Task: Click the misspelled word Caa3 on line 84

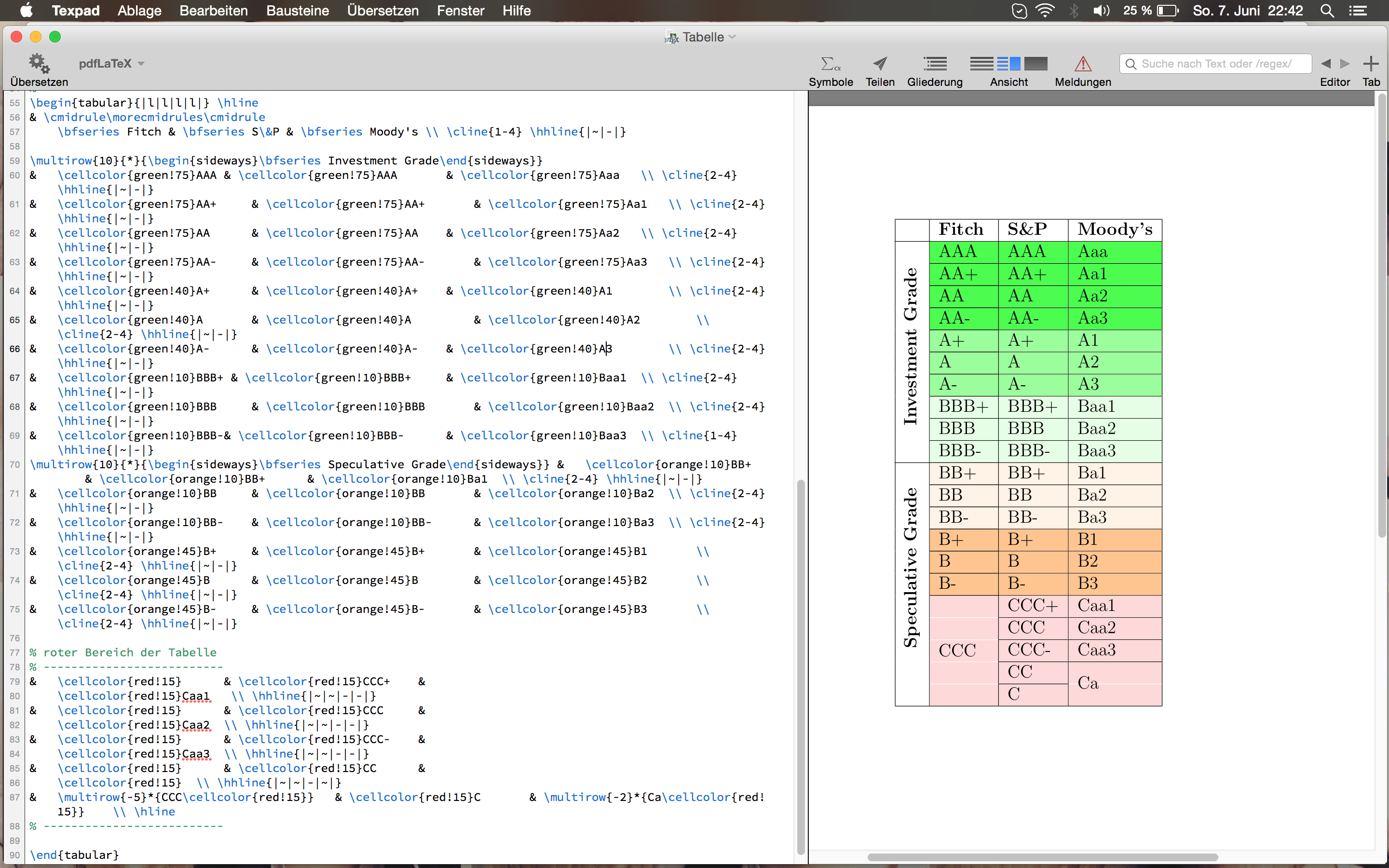Action: tap(196, 753)
